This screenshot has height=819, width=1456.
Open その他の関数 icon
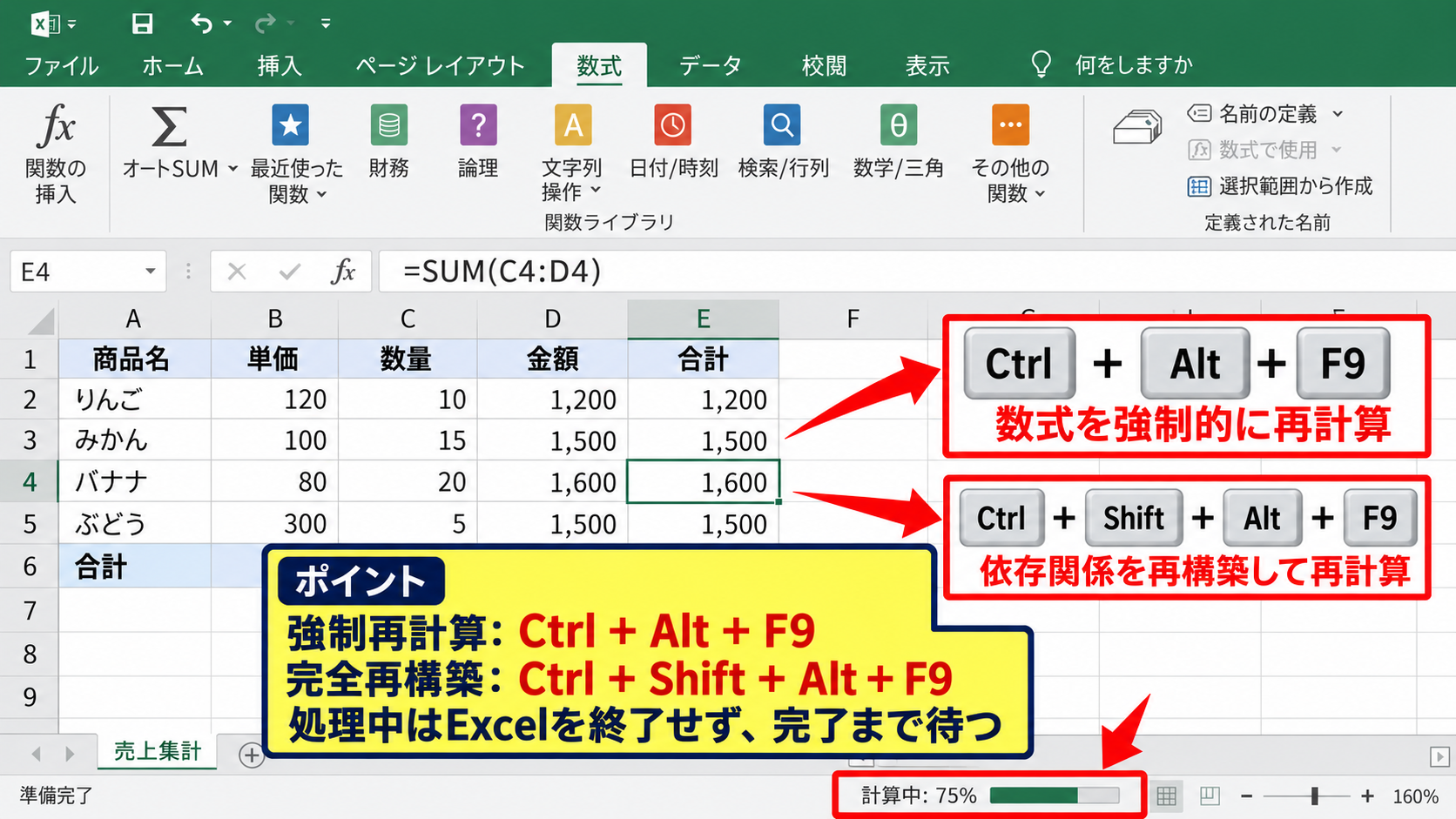(1010, 125)
